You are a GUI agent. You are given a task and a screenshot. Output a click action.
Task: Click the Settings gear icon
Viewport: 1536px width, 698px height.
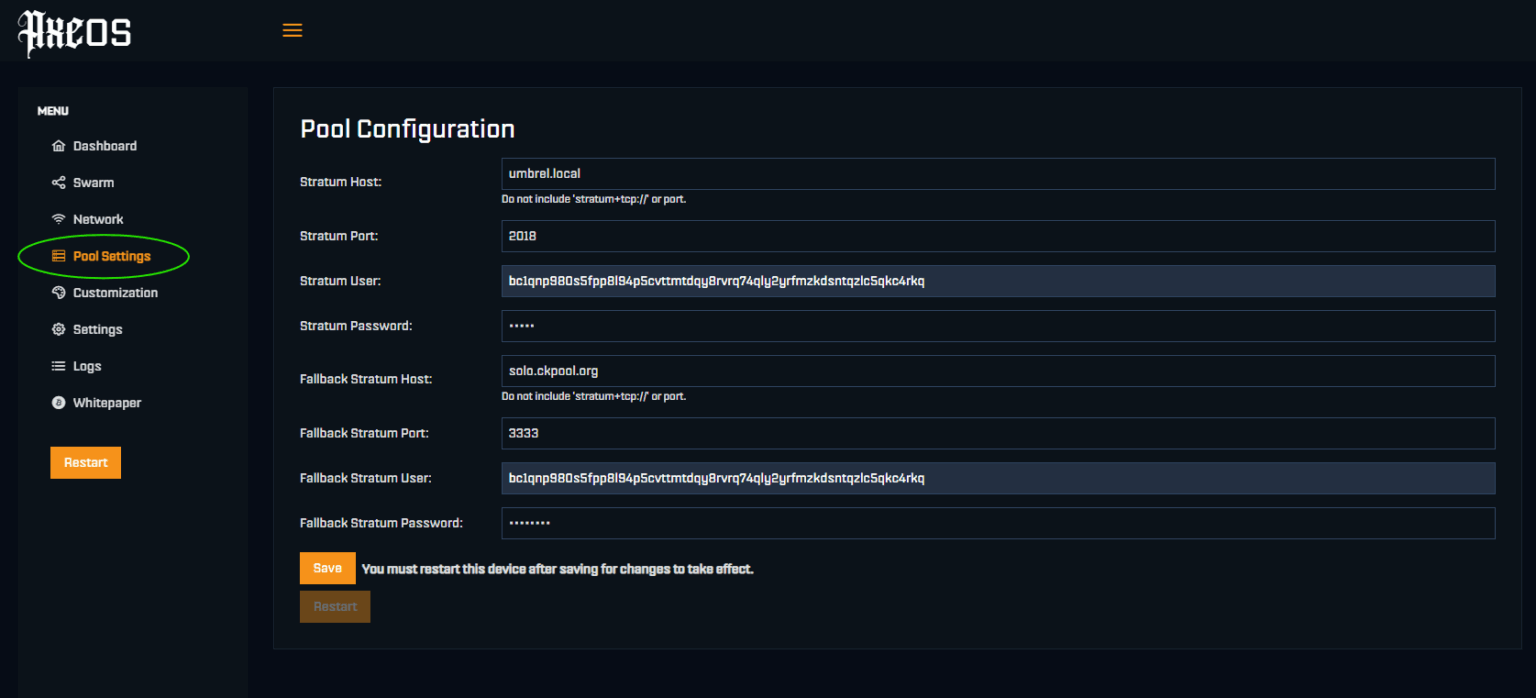click(x=58, y=330)
